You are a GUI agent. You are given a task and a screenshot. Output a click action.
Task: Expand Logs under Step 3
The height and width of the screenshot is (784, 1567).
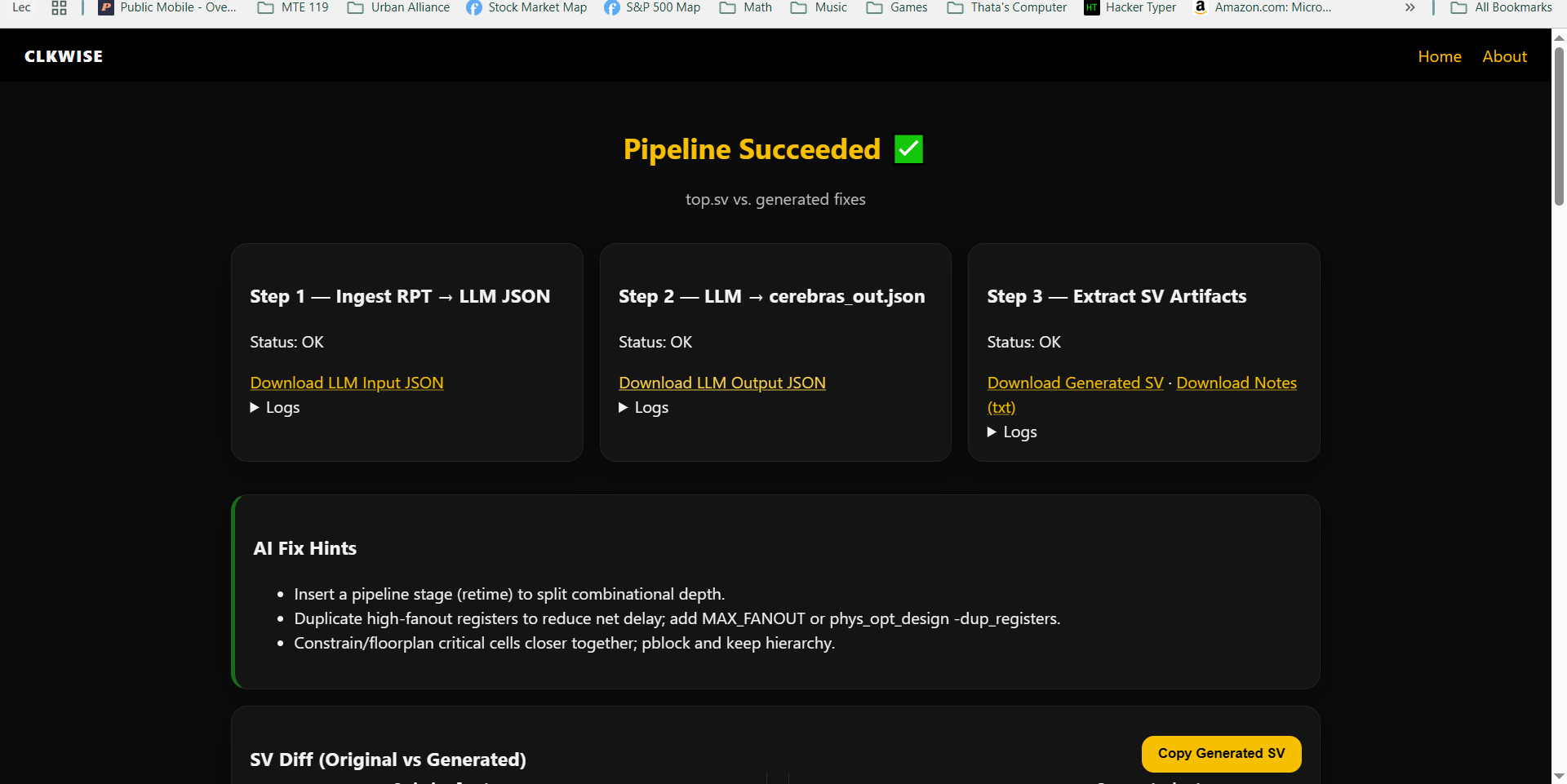tap(1012, 432)
